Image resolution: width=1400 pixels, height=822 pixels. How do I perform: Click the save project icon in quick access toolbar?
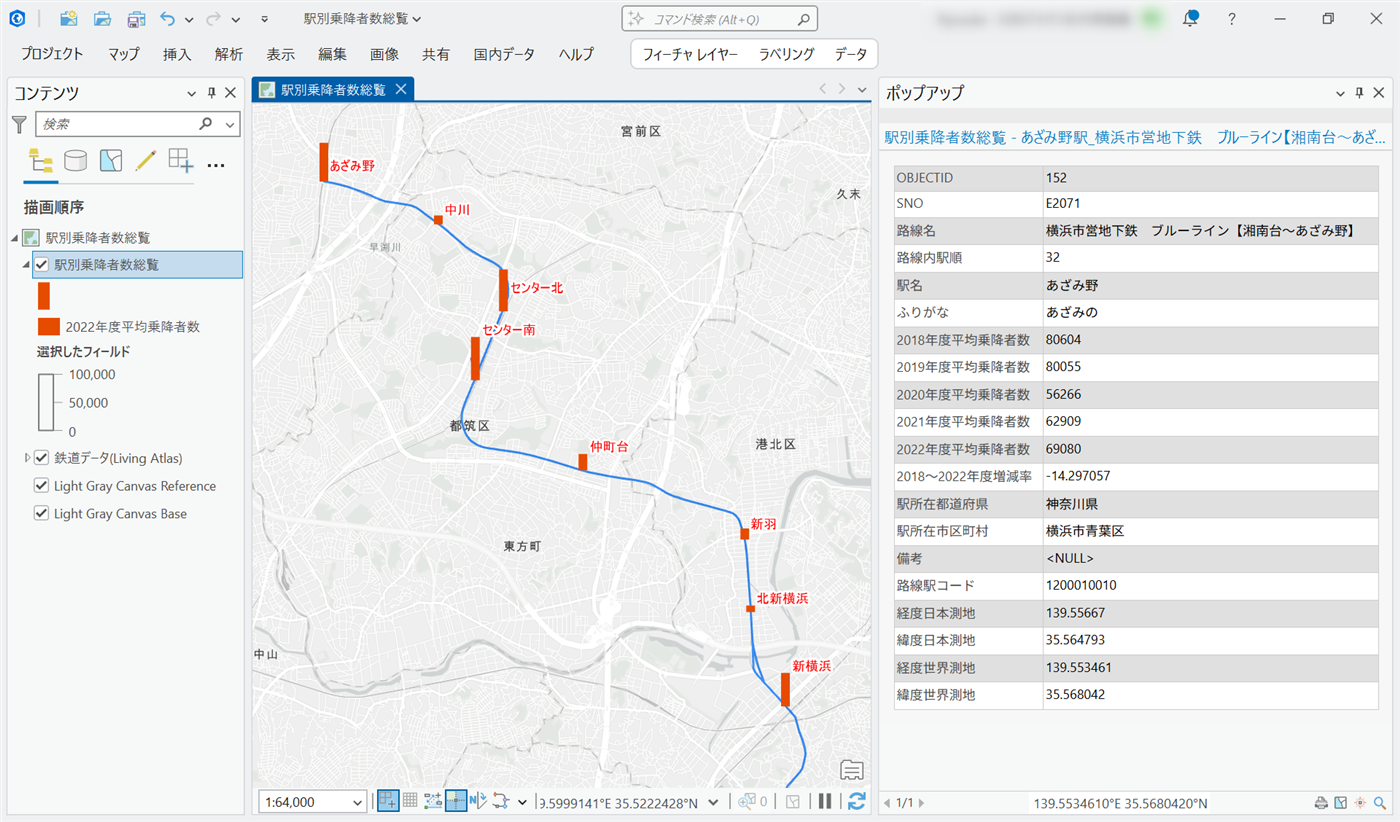(136, 19)
